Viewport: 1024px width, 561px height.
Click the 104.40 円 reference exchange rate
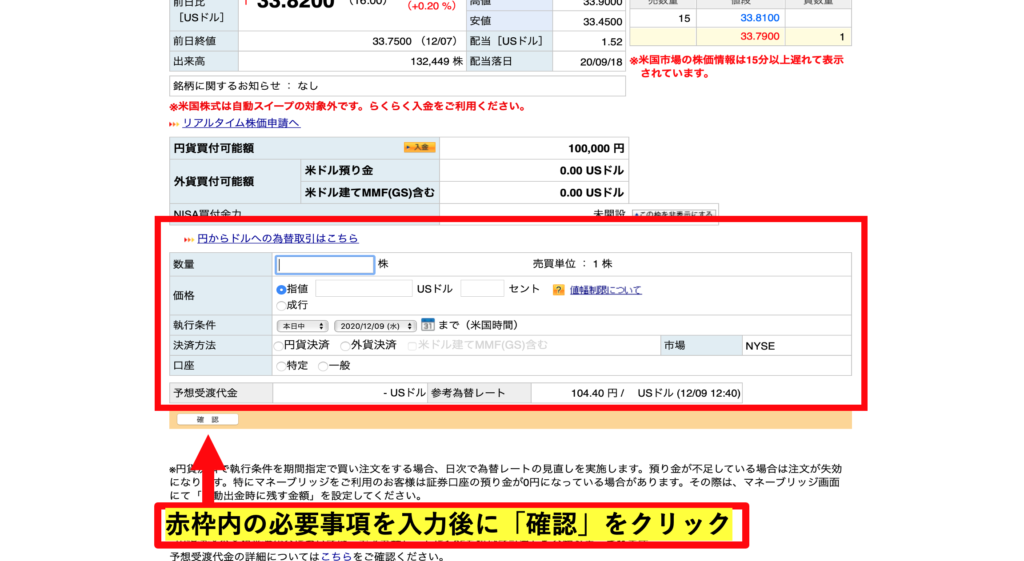pos(597,393)
